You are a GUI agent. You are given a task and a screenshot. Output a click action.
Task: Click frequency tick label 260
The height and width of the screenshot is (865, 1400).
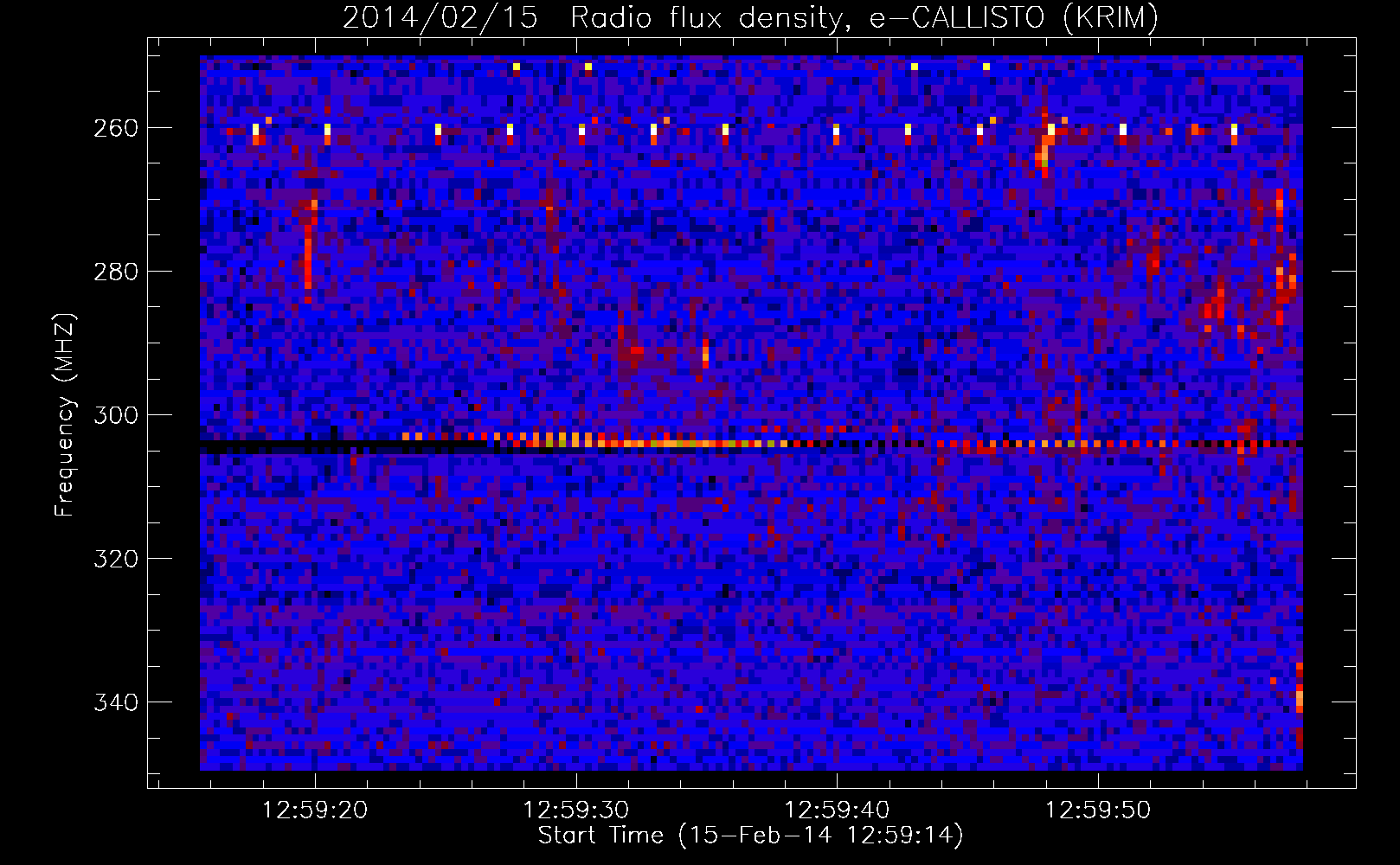point(116,128)
